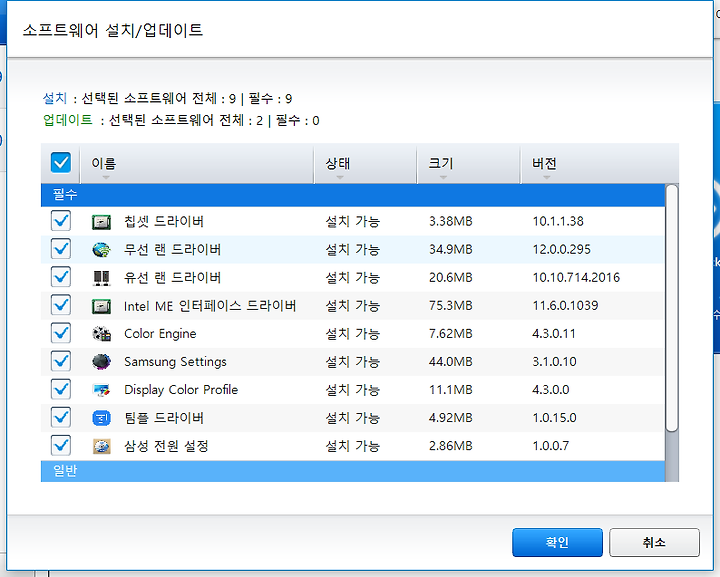Click the 유선 랜 드라이버 network icon
720x577 pixels.
[x=101, y=278]
